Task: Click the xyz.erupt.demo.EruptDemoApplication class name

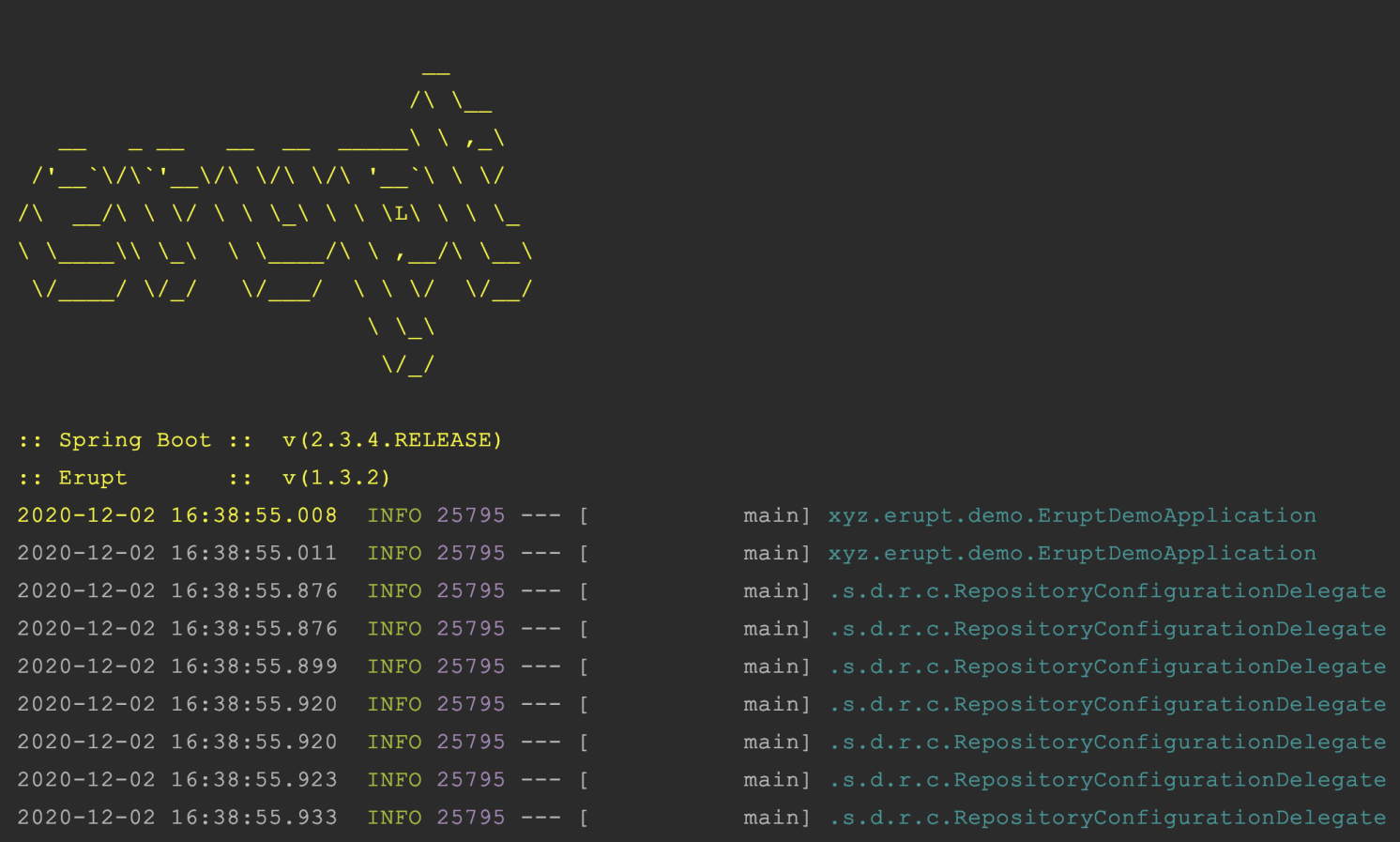Action: coord(1071,514)
